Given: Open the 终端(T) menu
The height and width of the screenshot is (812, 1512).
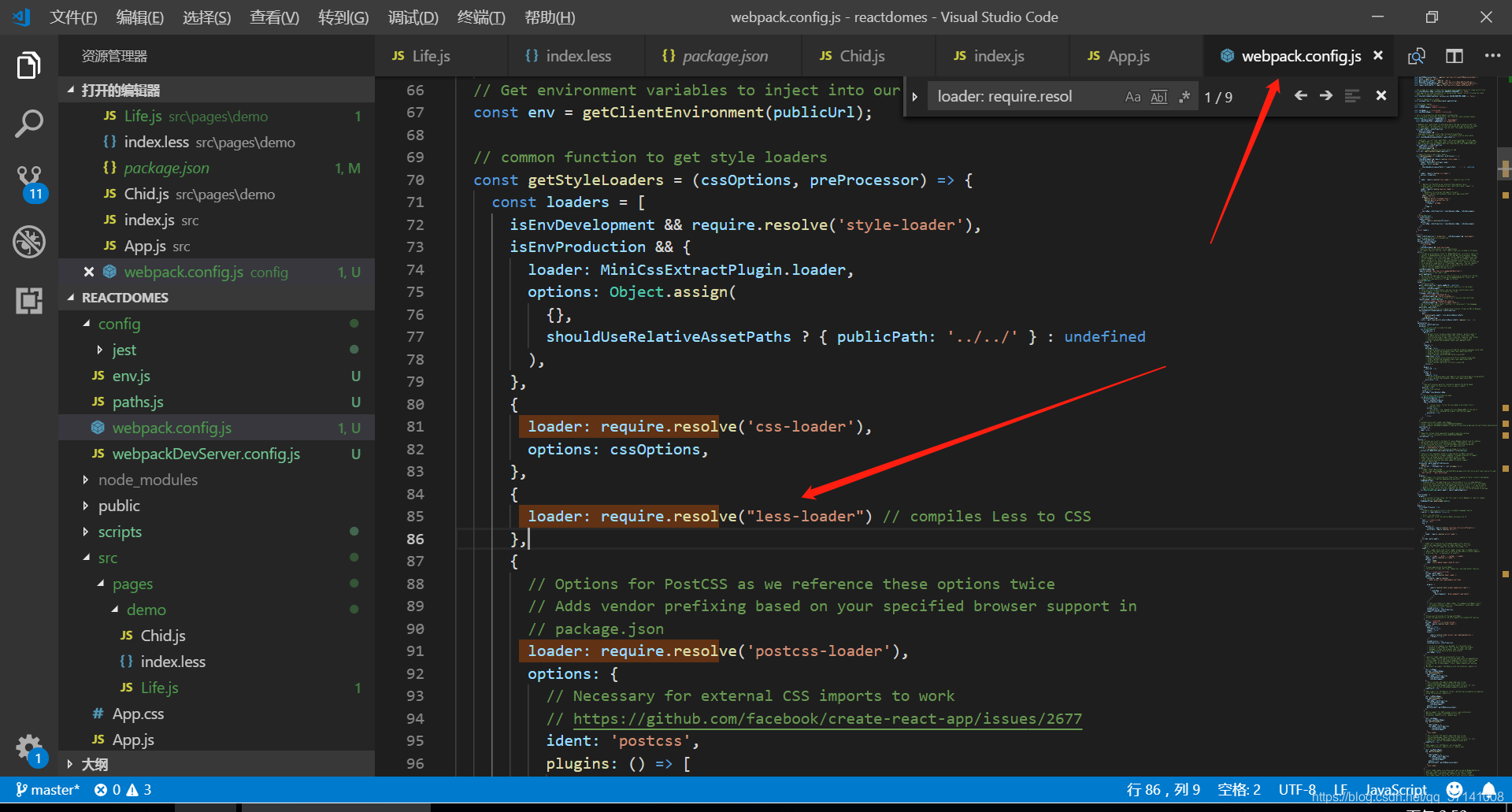Looking at the screenshot, I should coord(481,17).
